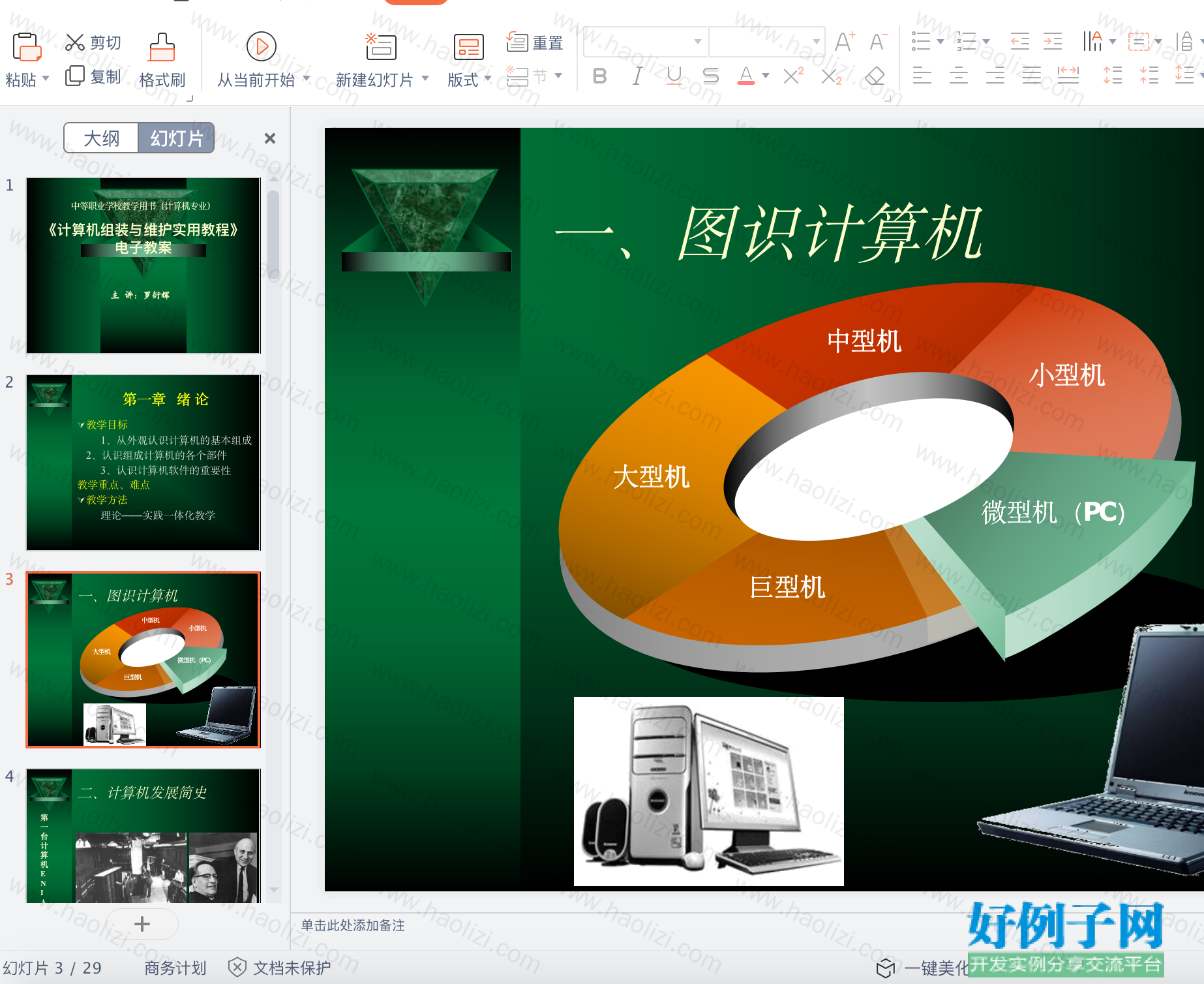The height and width of the screenshot is (984, 1204).
Task: Select the 大型机 chart segment
Action: coord(651,476)
